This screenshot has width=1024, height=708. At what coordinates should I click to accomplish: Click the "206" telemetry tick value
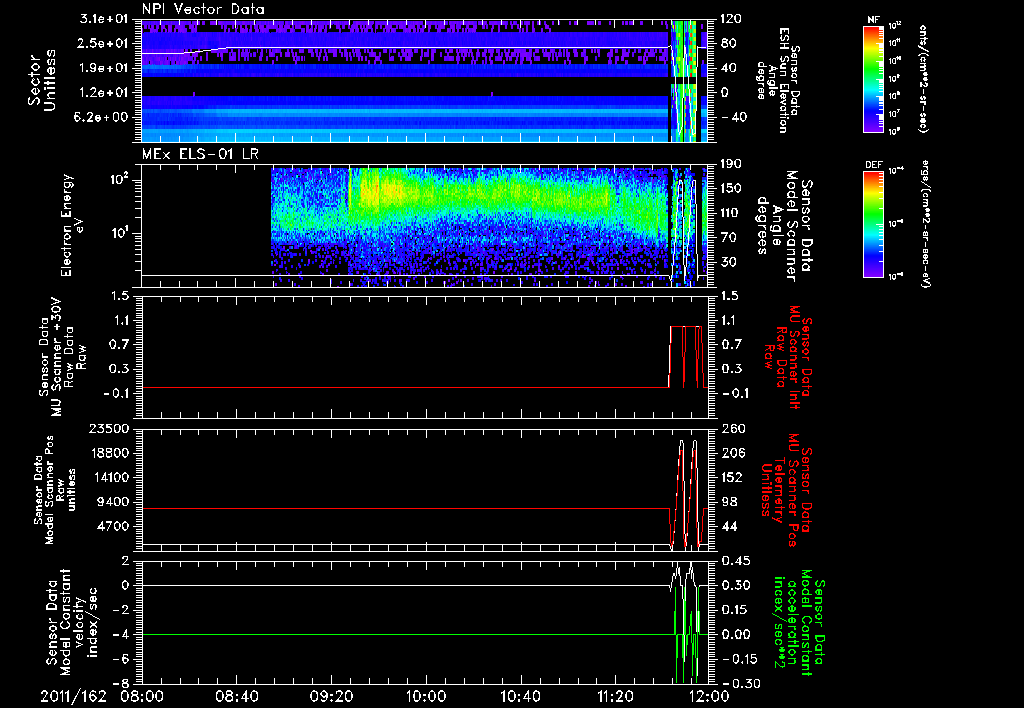(731, 453)
